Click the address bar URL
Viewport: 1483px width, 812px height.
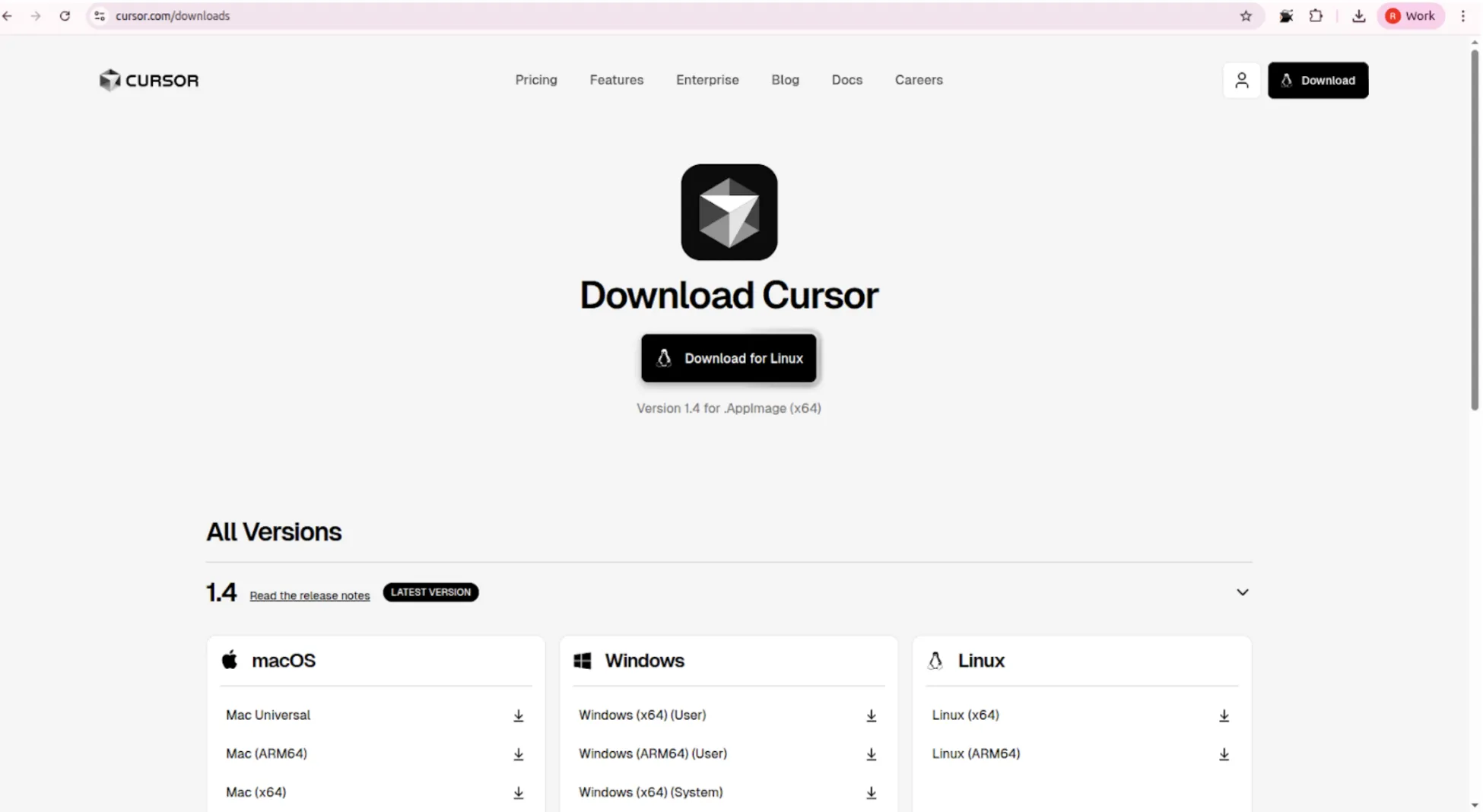click(x=173, y=16)
